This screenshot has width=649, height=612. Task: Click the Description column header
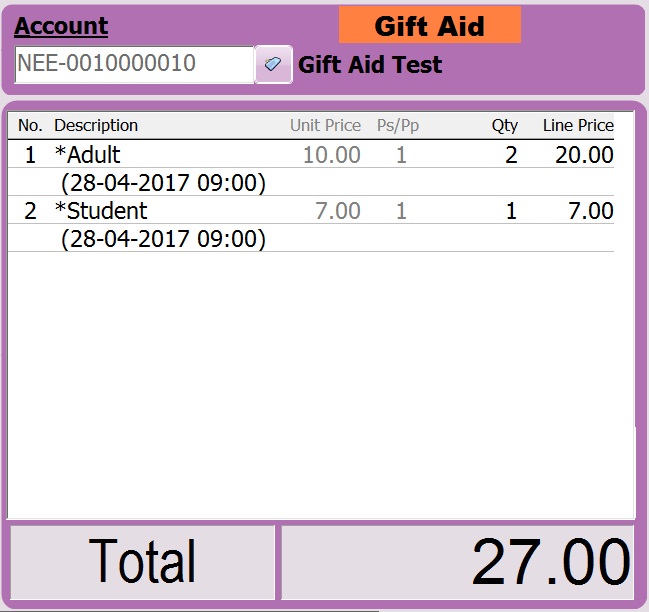point(96,125)
